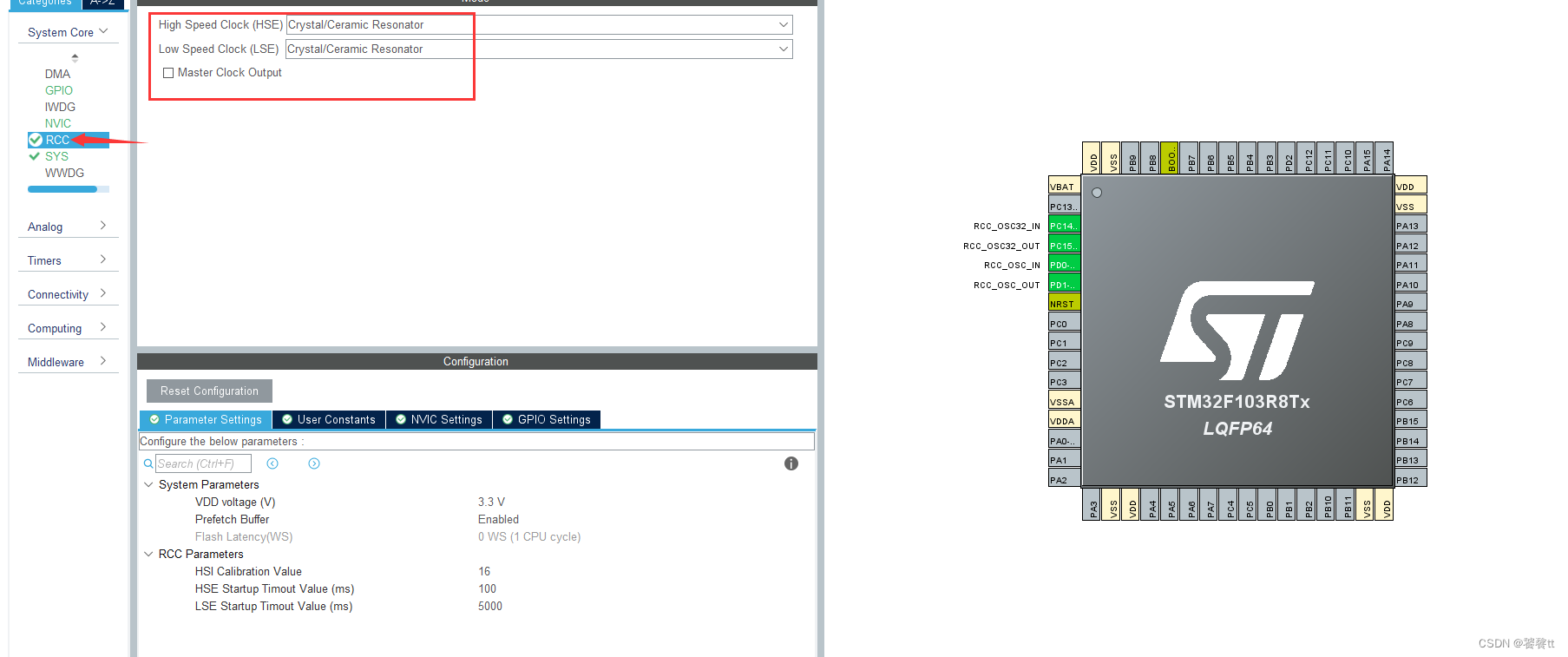Click LSE Startup Timout value 5000

click(490, 606)
